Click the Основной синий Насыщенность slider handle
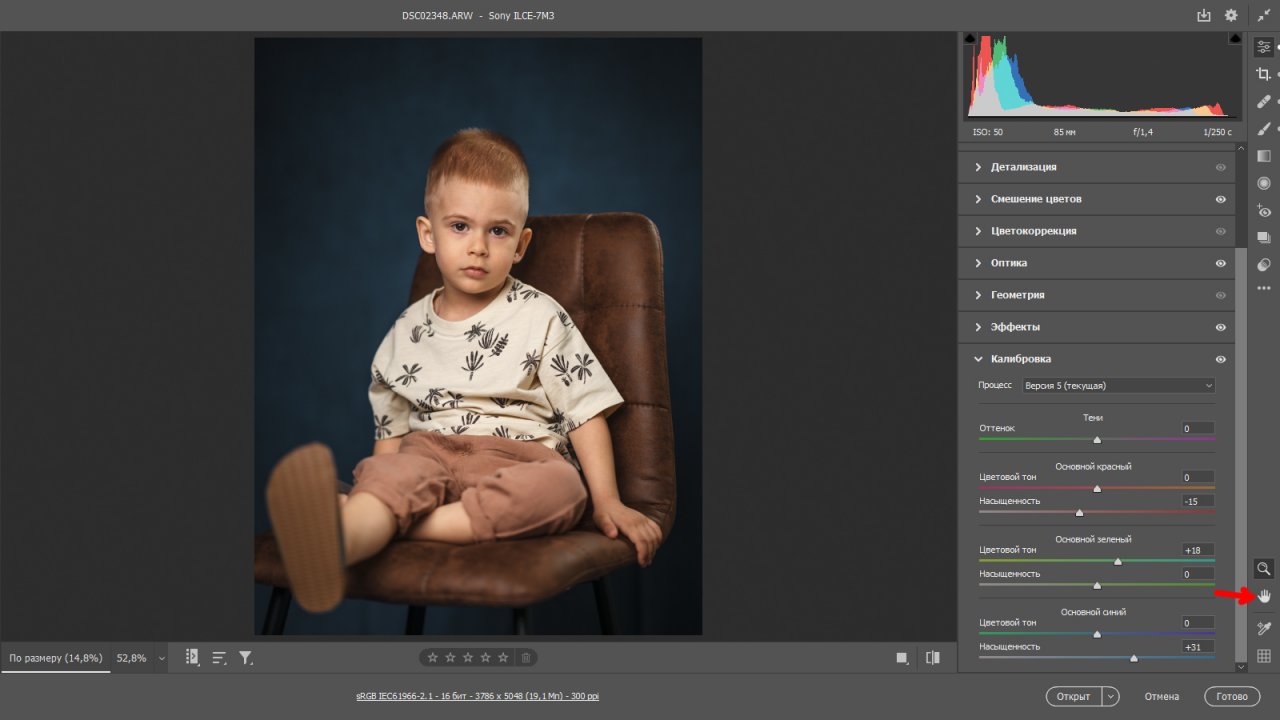The image size is (1280, 720). tap(1133, 658)
